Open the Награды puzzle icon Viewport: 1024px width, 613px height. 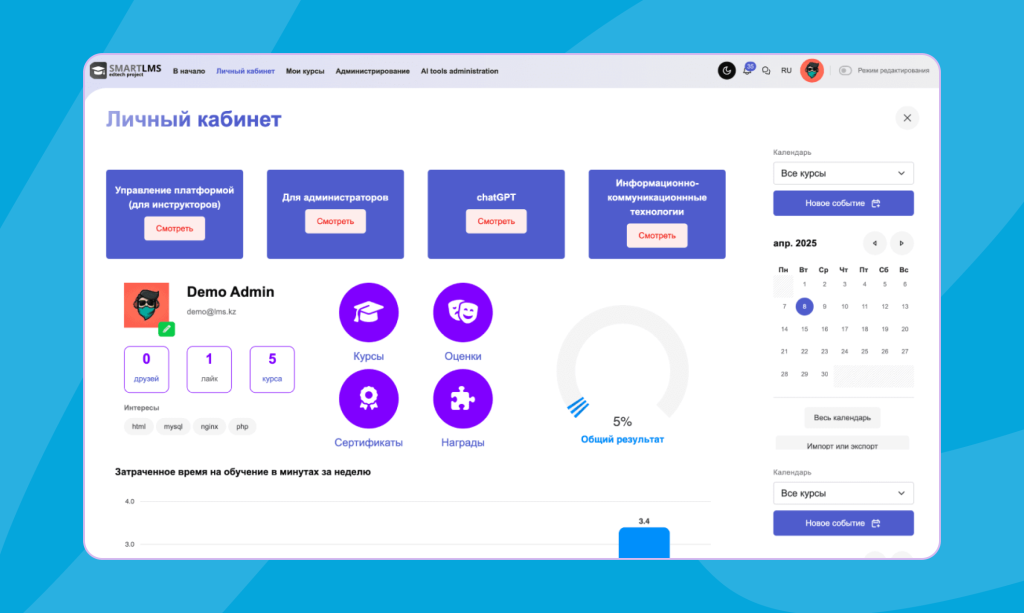tap(462, 398)
